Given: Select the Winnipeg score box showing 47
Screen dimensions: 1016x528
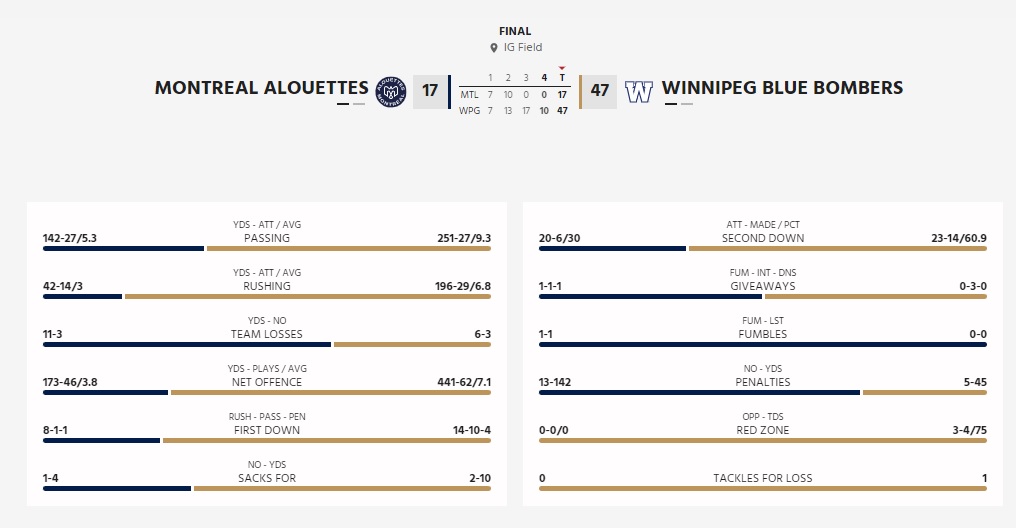Looking at the screenshot, I should click(599, 91).
